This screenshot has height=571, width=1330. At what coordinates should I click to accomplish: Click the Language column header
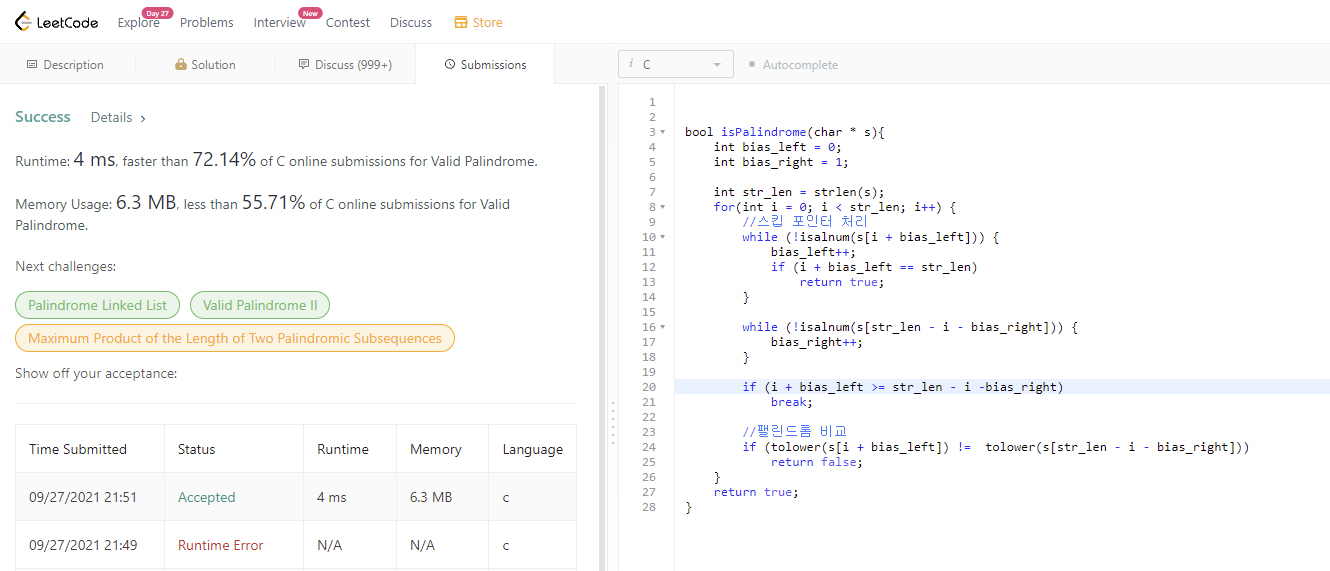click(533, 449)
